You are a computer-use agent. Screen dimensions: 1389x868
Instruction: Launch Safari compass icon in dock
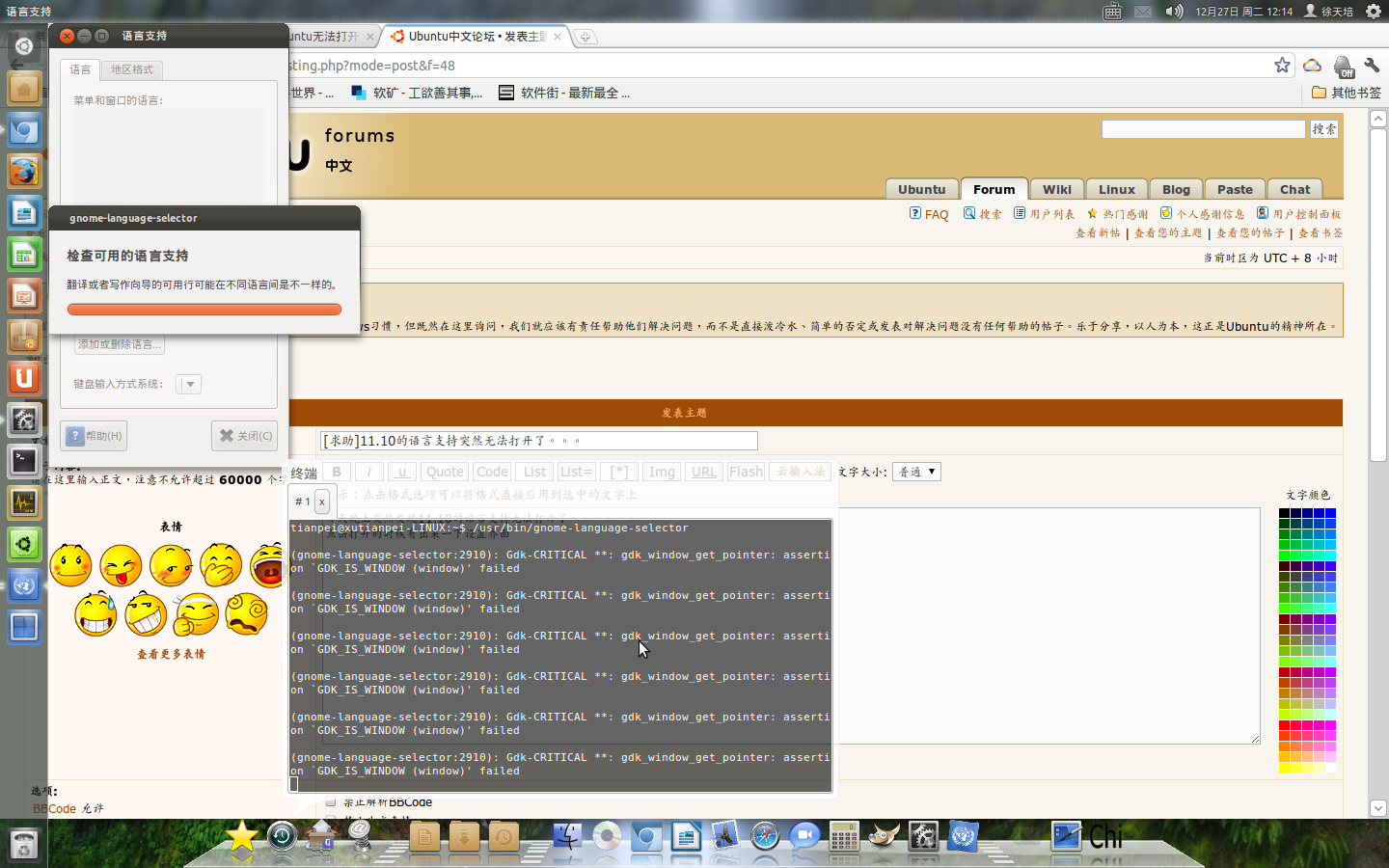pyautogui.click(x=765, y=836)
